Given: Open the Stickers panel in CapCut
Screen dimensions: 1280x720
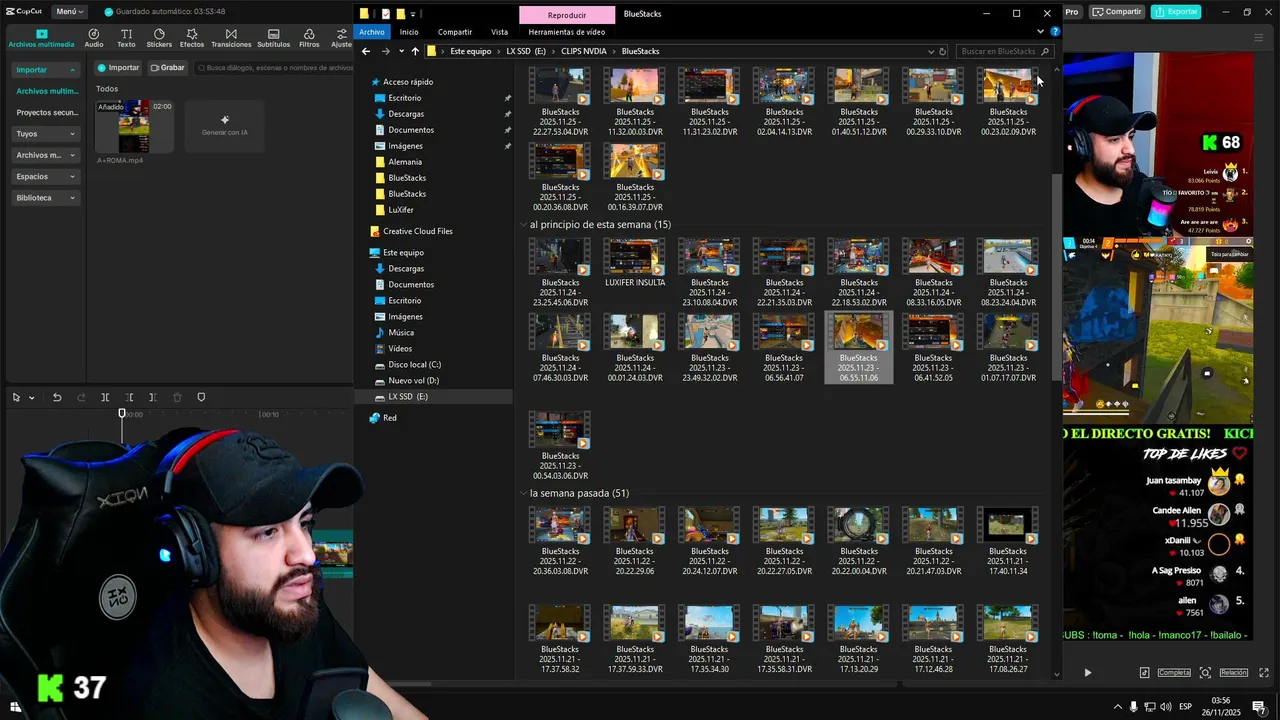Looking at the screenshot, I should click(159, 38).
